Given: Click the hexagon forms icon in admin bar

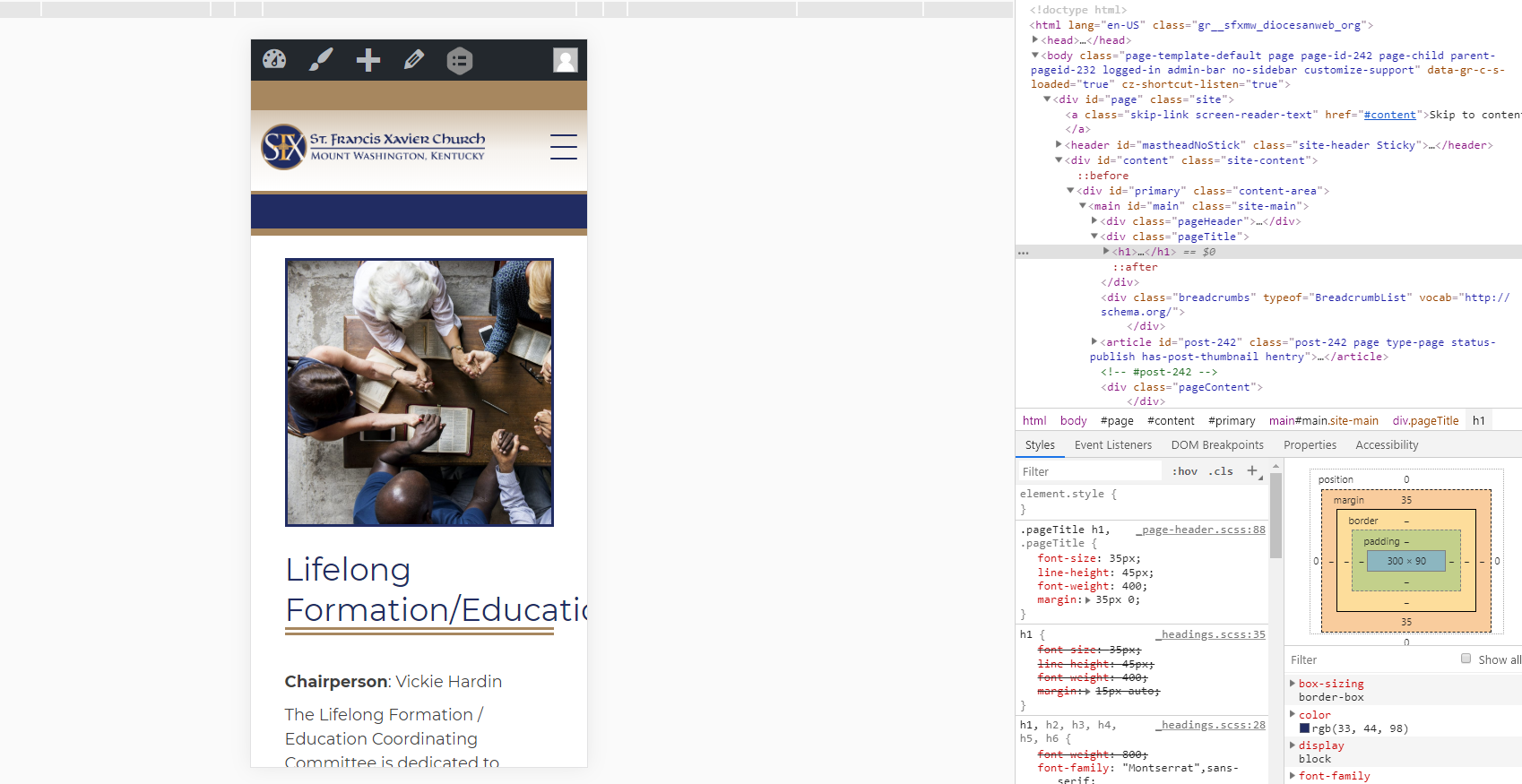Looking at the screenshot, I should point(460,60).
